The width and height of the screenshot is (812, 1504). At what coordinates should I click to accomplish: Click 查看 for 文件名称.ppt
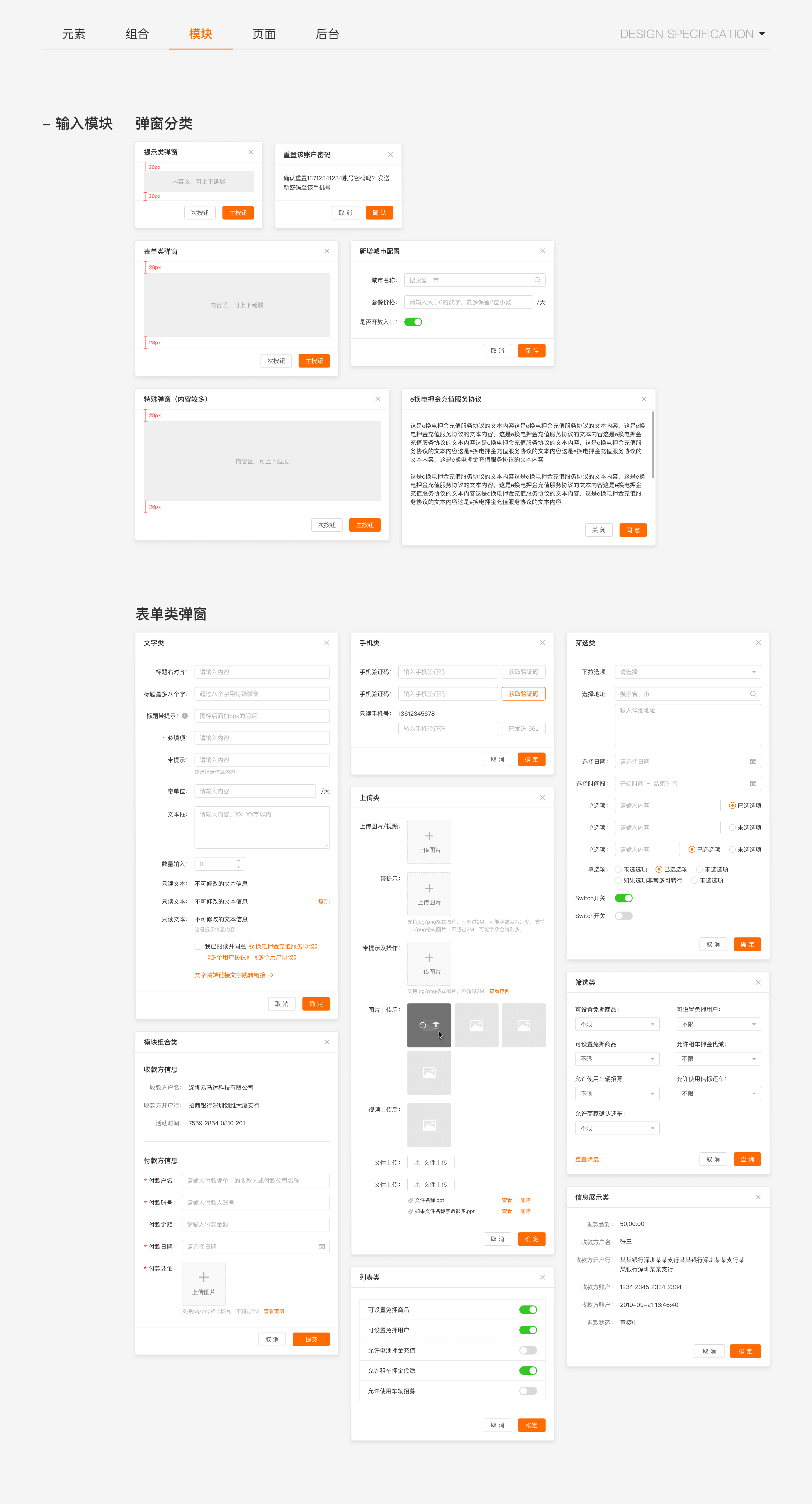[507, 1200]
